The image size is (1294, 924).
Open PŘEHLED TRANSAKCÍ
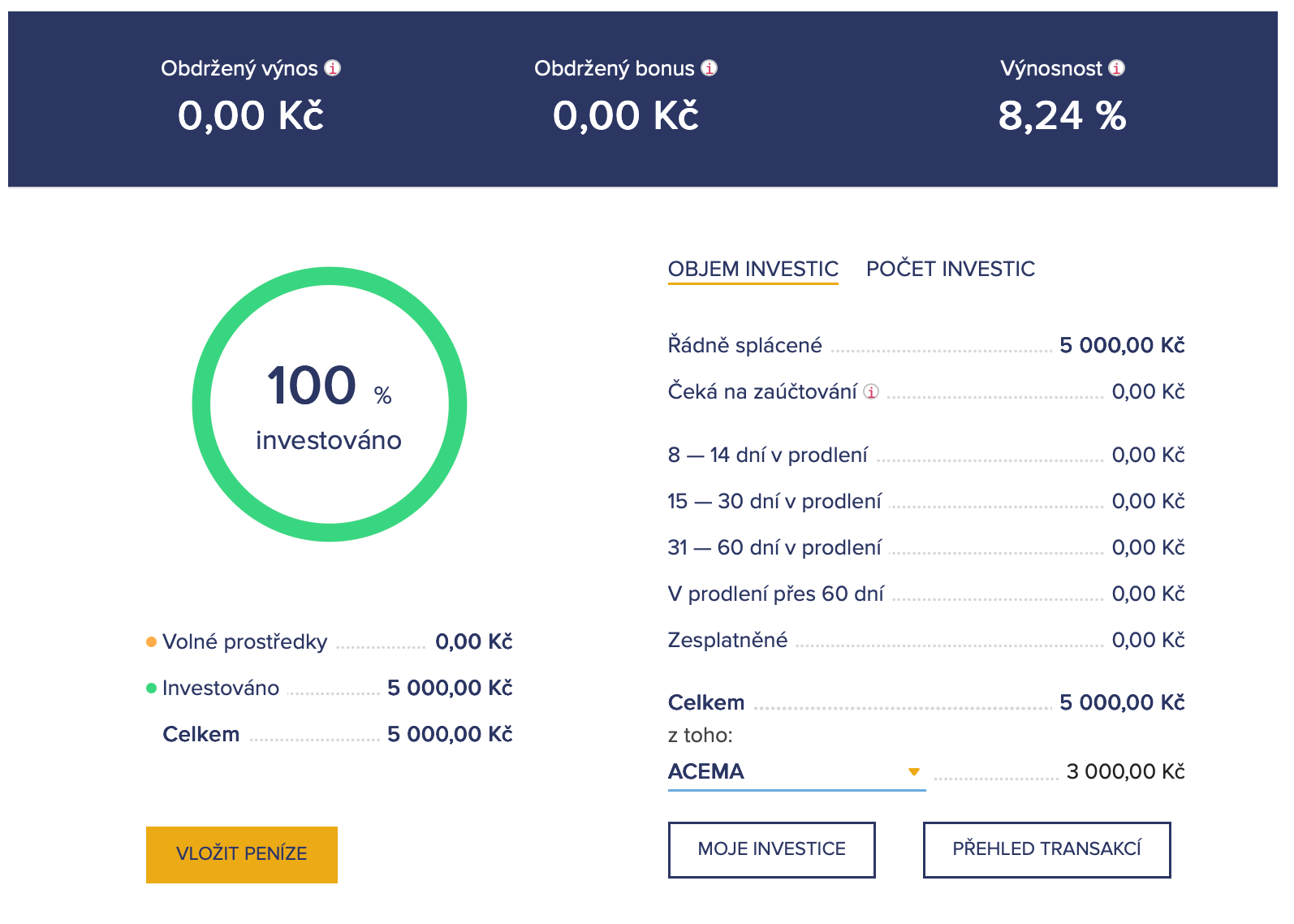pyautogui.click(x=1046, y=849)
